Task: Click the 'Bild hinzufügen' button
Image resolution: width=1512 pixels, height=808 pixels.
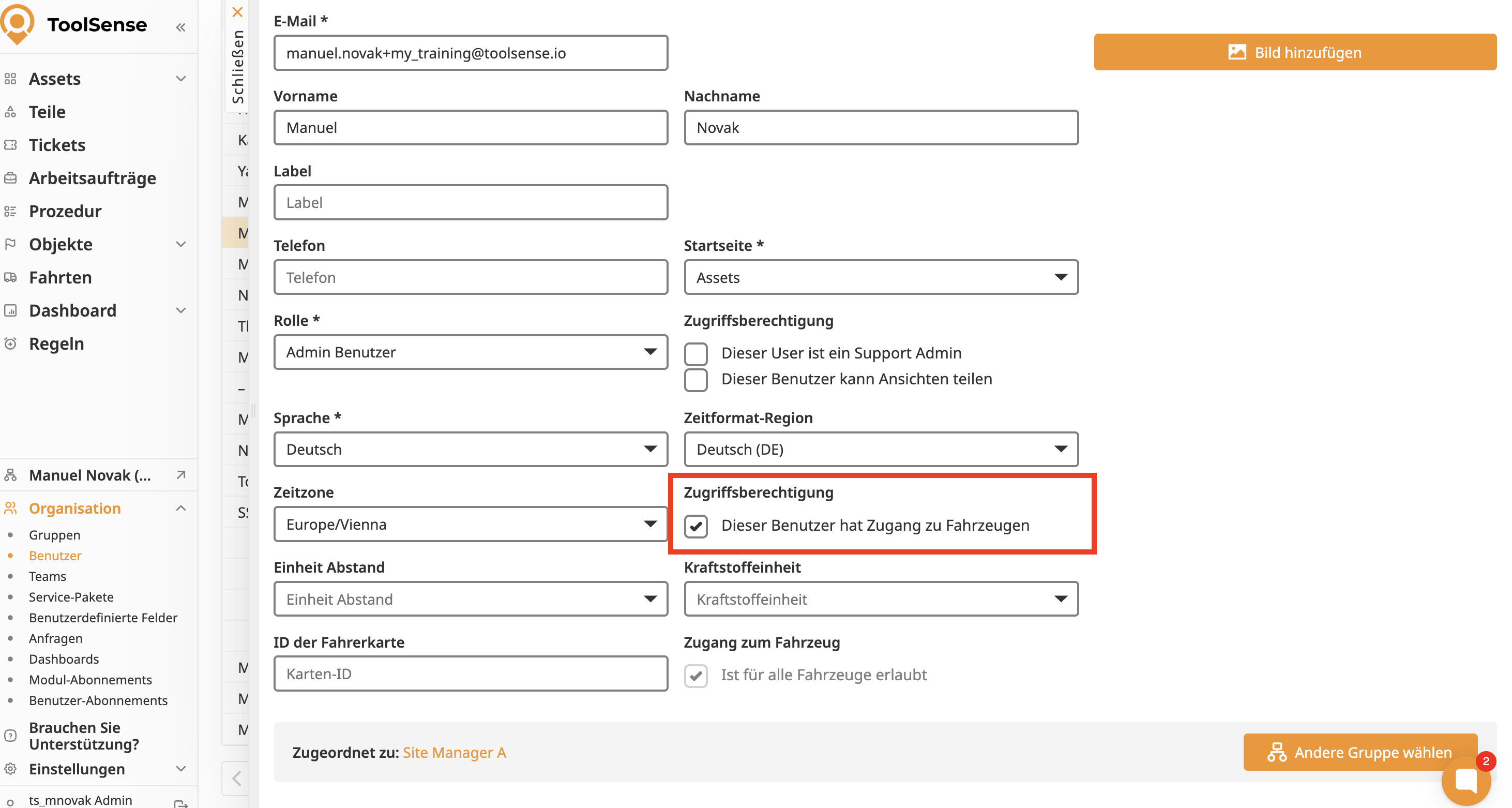Action: pyautogui.click(x=1294, y=52)
